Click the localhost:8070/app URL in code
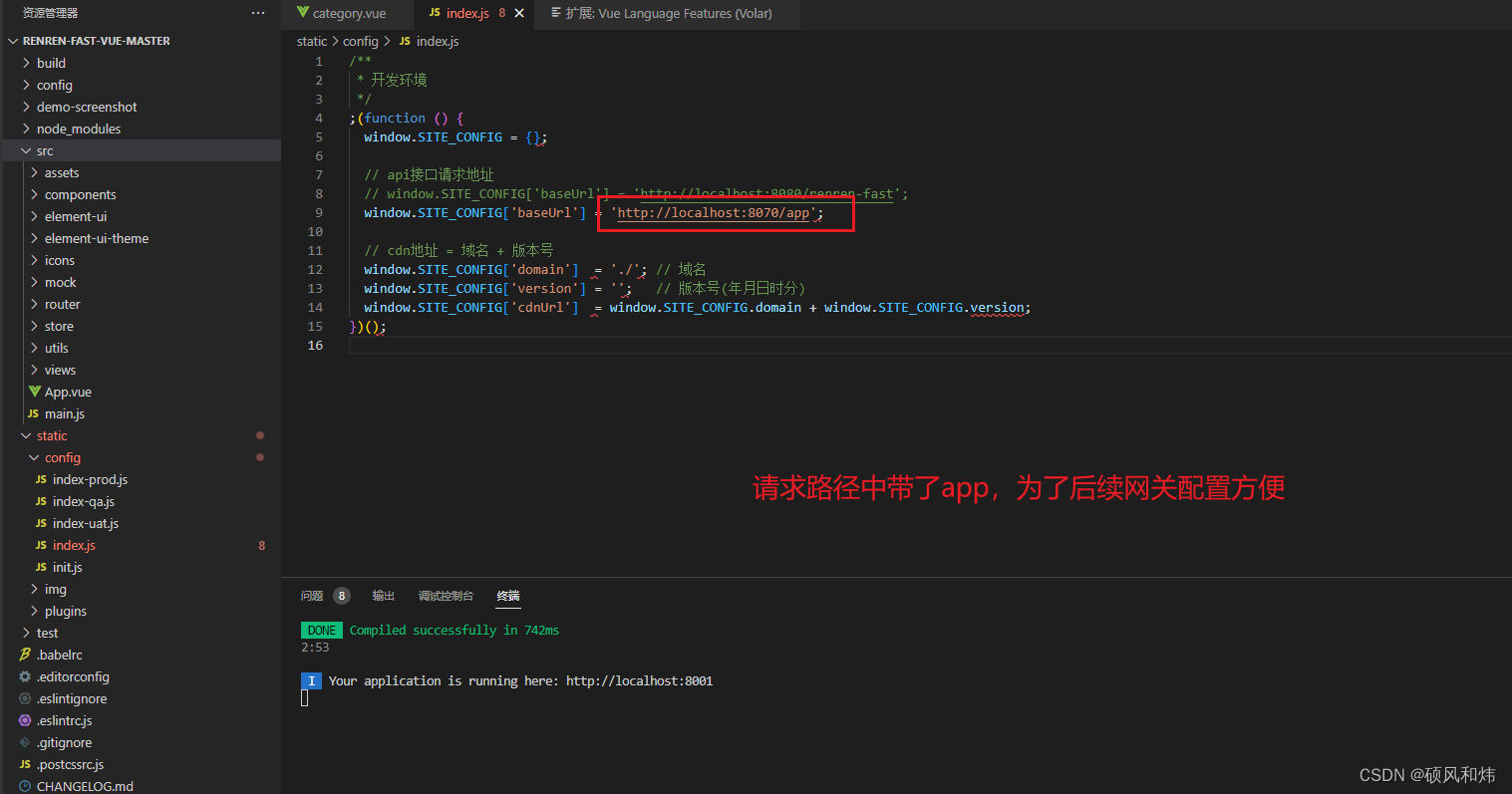Viewport: 1512px width, 794px height. click(714, 213)
